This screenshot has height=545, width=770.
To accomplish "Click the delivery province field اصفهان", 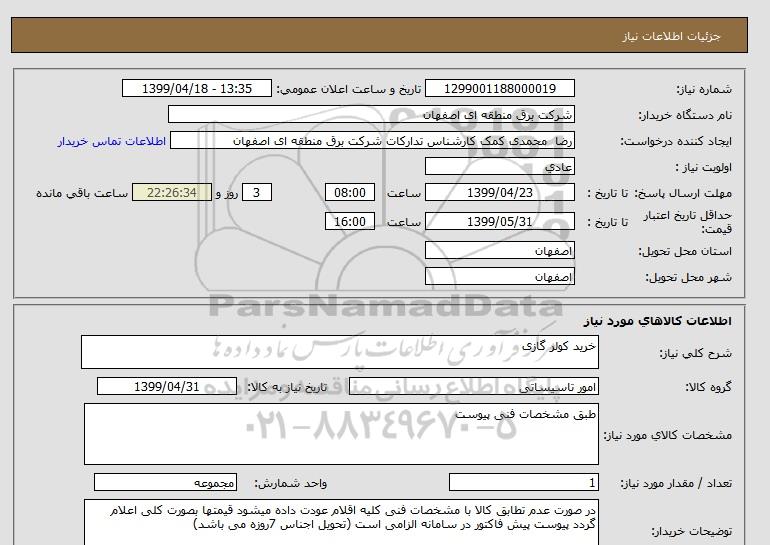I will point(500,250).
